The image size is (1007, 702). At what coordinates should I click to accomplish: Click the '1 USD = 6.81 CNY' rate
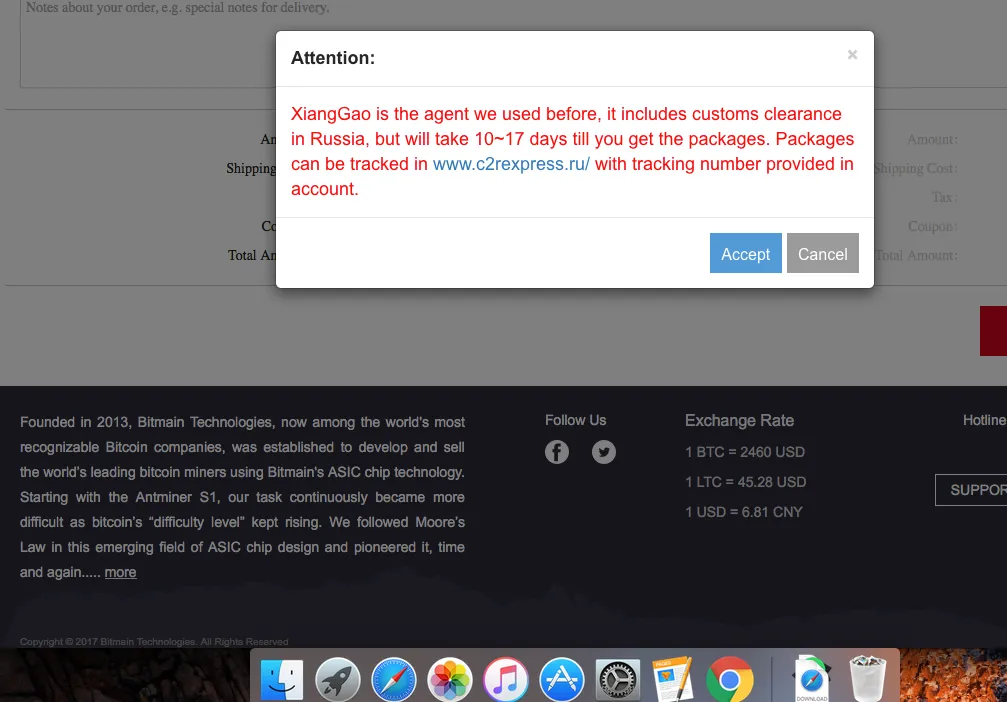tap(744, 512)
